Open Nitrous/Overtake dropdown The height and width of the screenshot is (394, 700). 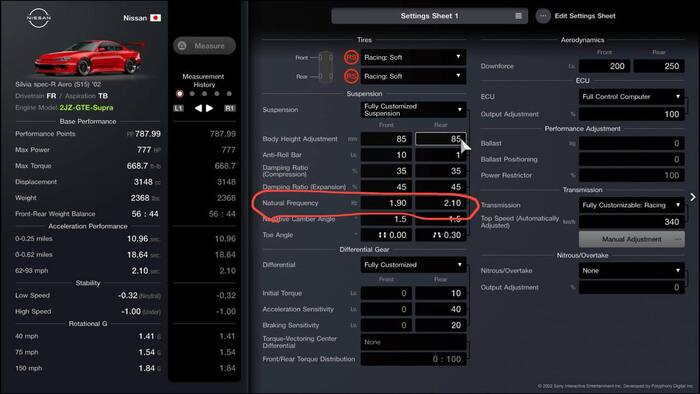[x=632, y=270]
